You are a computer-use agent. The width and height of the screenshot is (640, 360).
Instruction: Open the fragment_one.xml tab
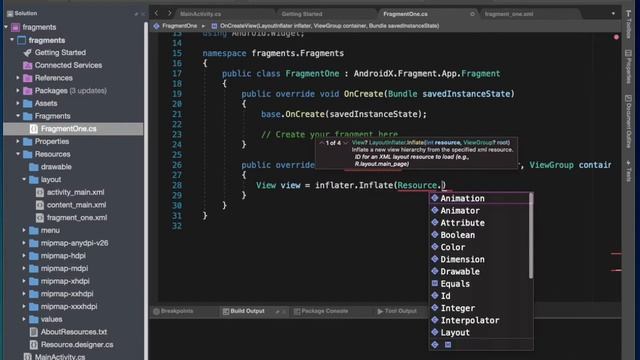509,14
